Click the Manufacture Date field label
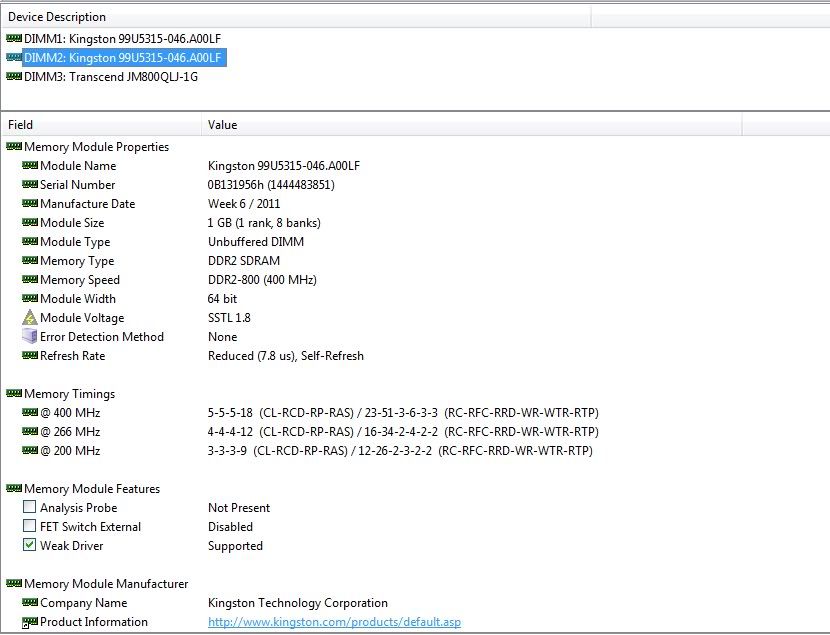Screen dimensions: 830x635 point(87,204)
